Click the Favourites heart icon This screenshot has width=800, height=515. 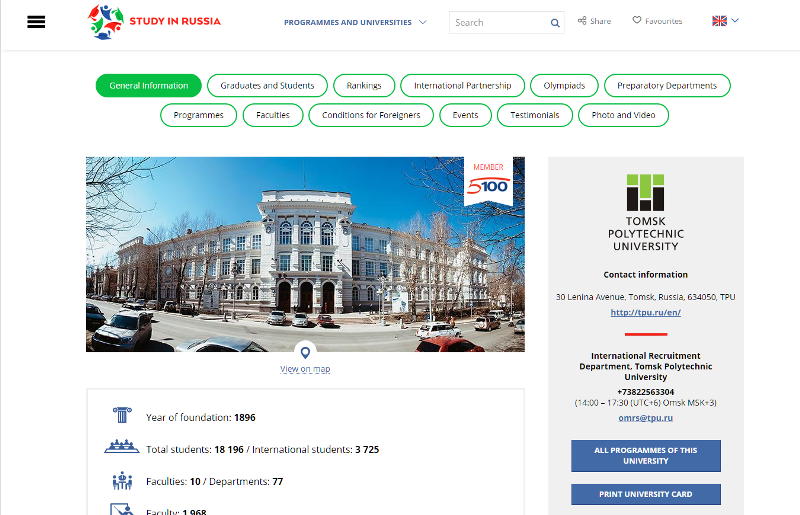637,20
